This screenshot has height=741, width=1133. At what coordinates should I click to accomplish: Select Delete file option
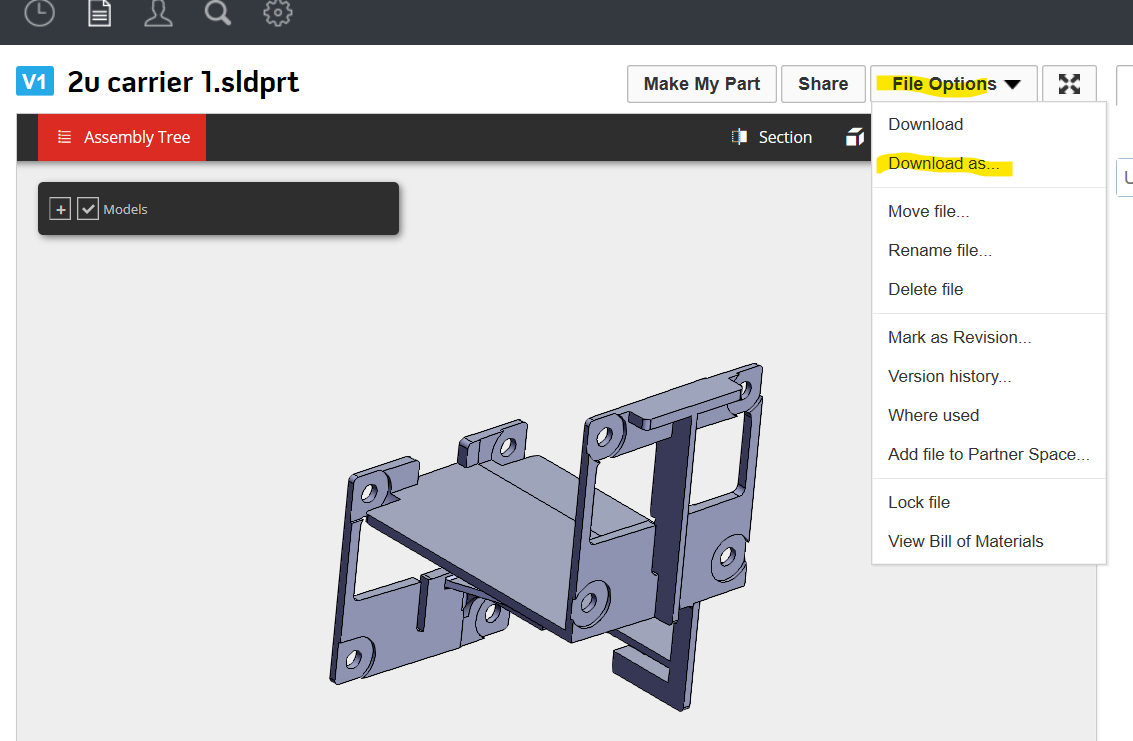[x=989, y=289]
